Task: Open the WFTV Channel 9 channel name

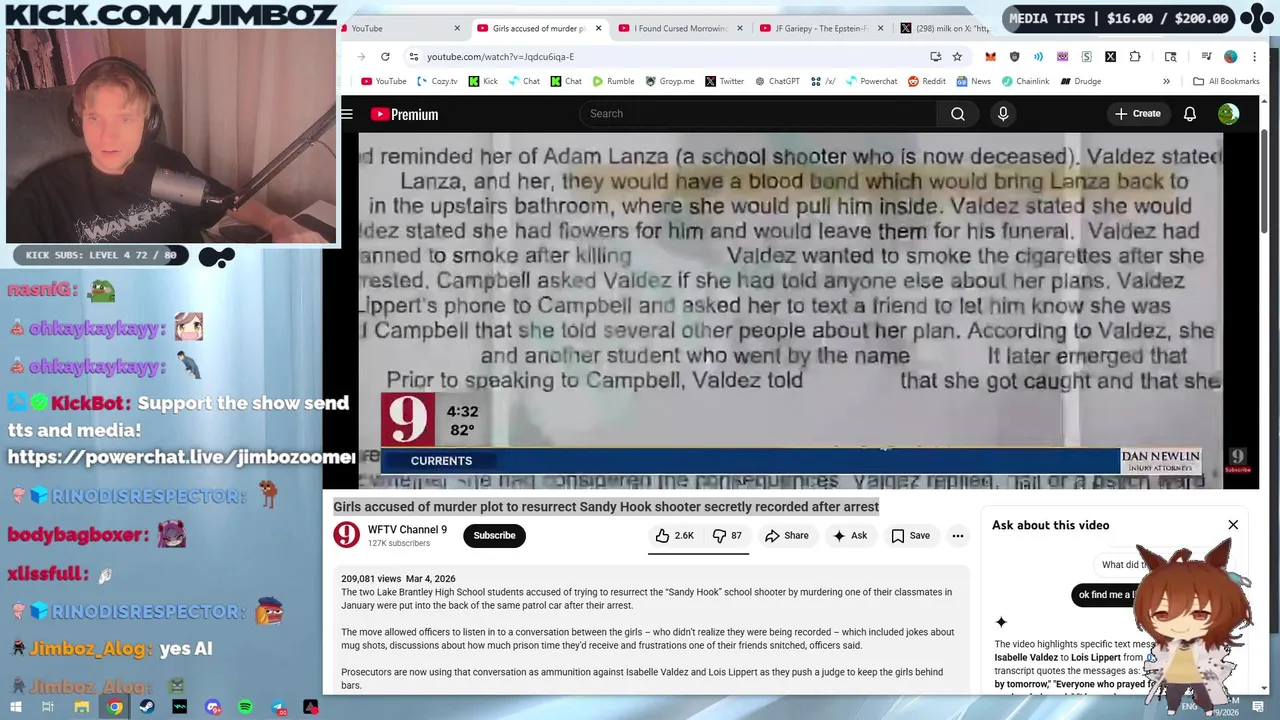Action: click(407, 529)
